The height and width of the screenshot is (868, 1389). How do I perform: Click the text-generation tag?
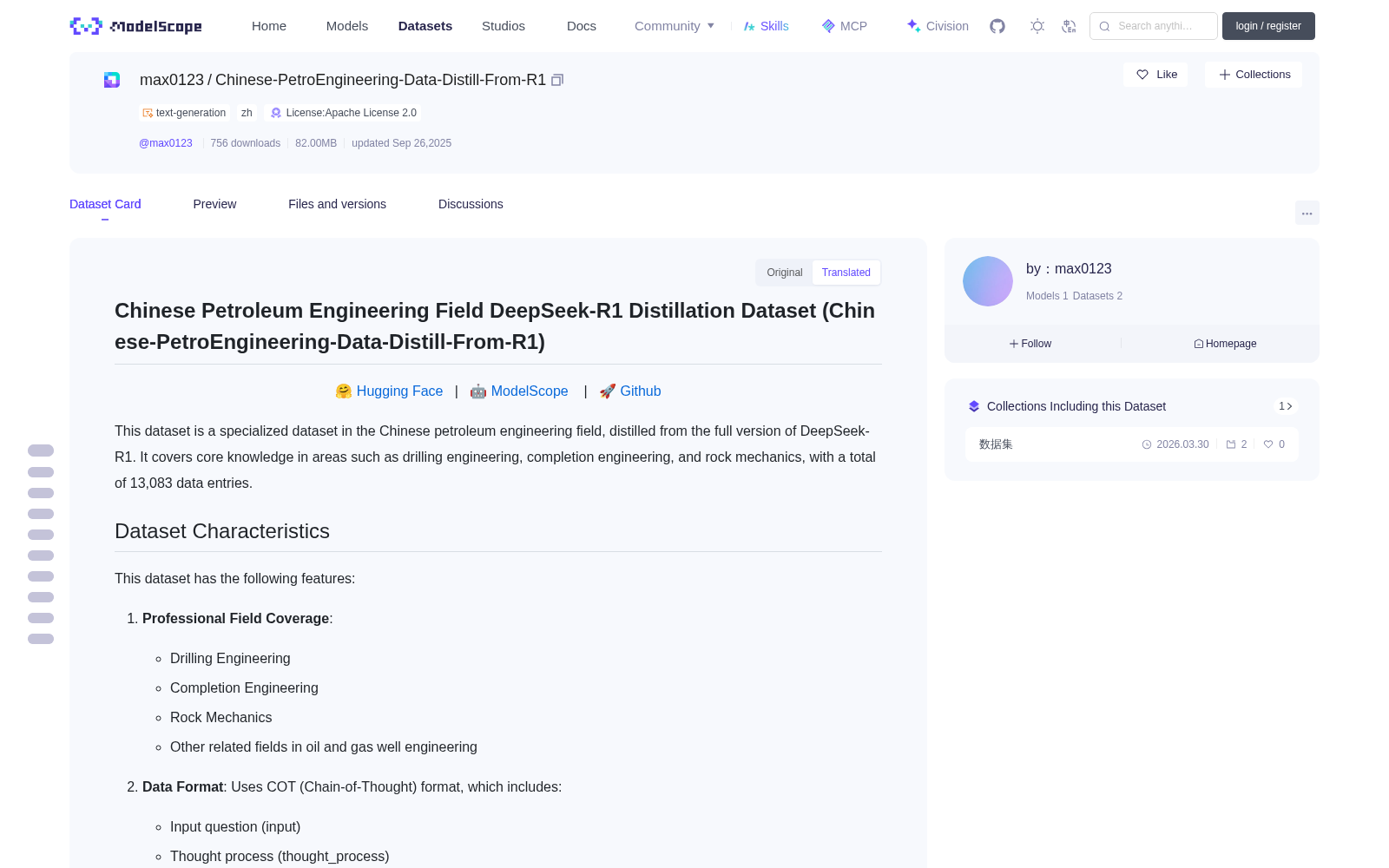coord(184,113)
